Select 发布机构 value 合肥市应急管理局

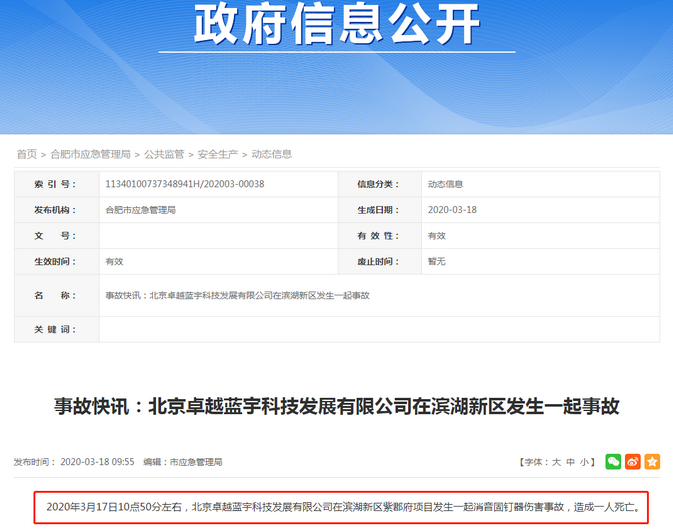[x=141, y=210]
